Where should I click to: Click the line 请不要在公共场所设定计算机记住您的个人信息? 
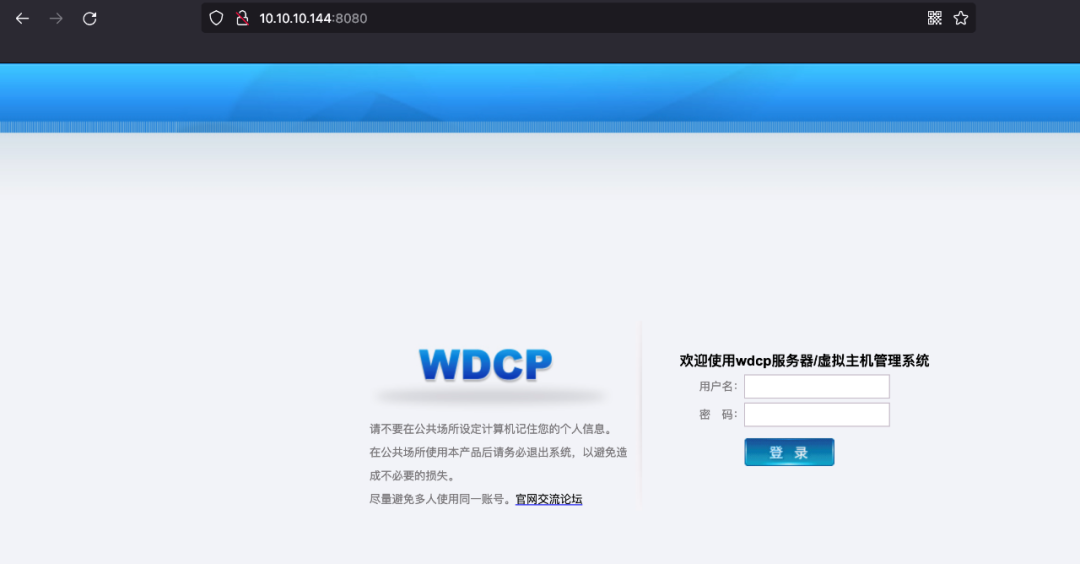(x=490, y=428)
